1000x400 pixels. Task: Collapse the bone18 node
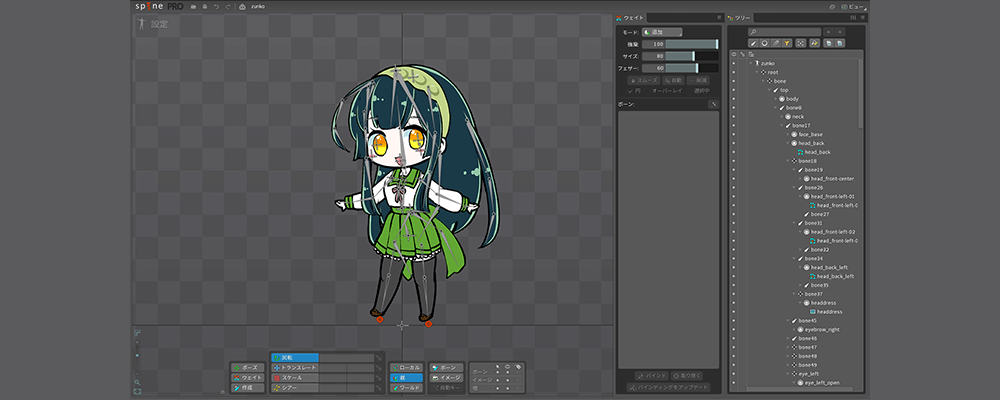point(788,161)
